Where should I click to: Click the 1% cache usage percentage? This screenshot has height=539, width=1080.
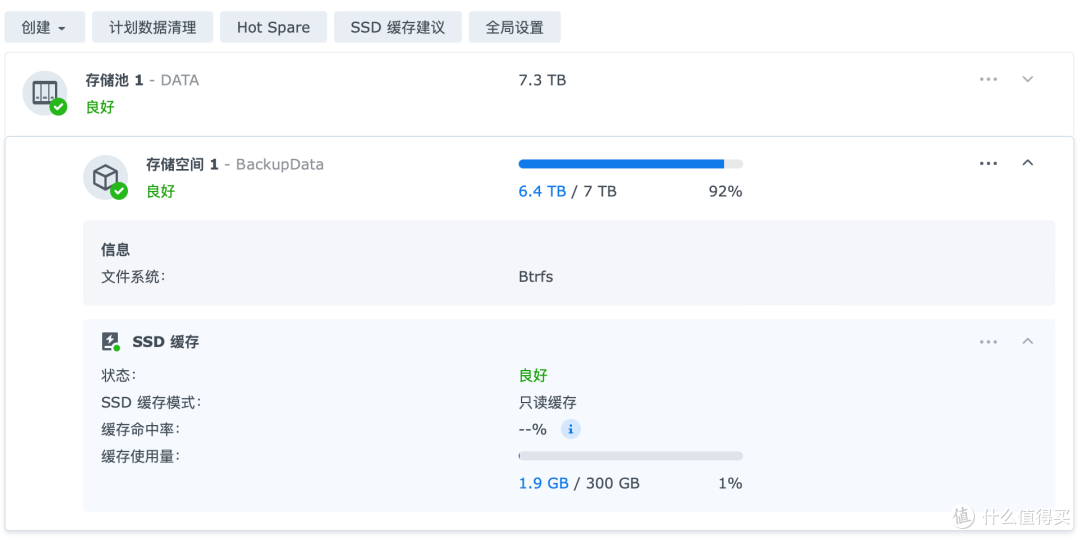pyautogui.click(x=730, y=483)
